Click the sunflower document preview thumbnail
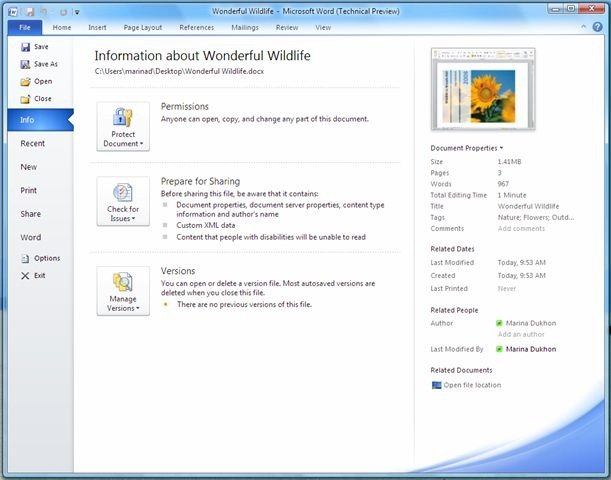Image resolution: width=611 pixels, height=480 pixels. [x=483, y=89]
